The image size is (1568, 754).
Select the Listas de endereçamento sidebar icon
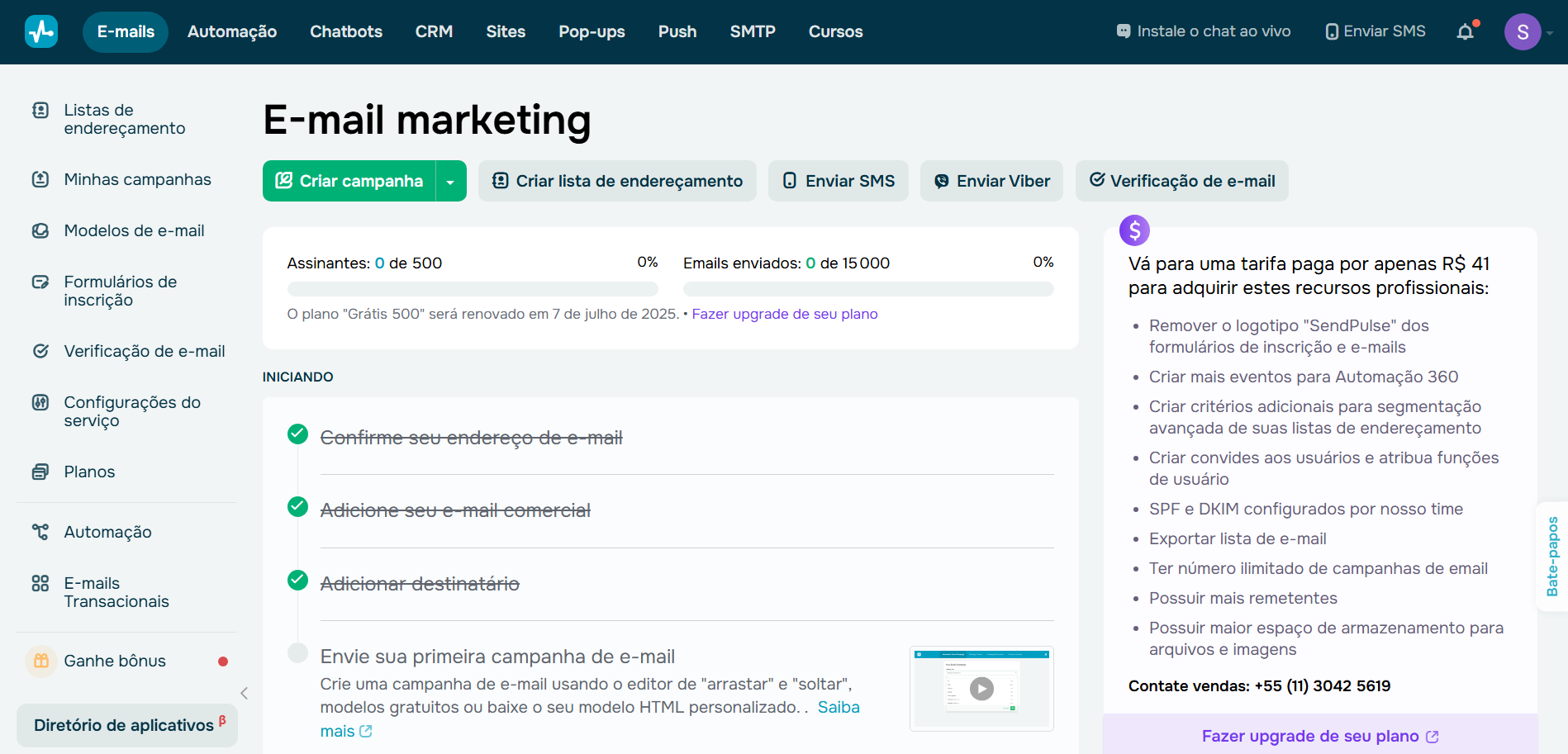[x=40, y=110]
